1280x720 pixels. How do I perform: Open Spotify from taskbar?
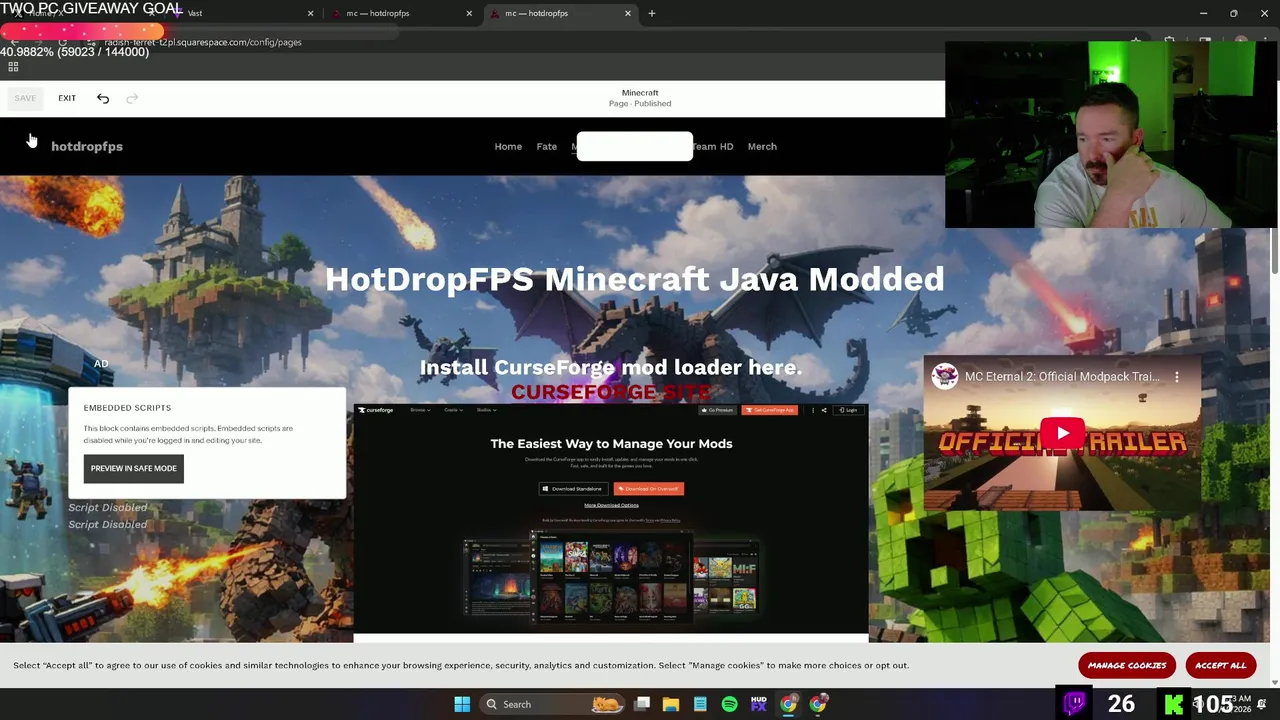tap(729, 704)
